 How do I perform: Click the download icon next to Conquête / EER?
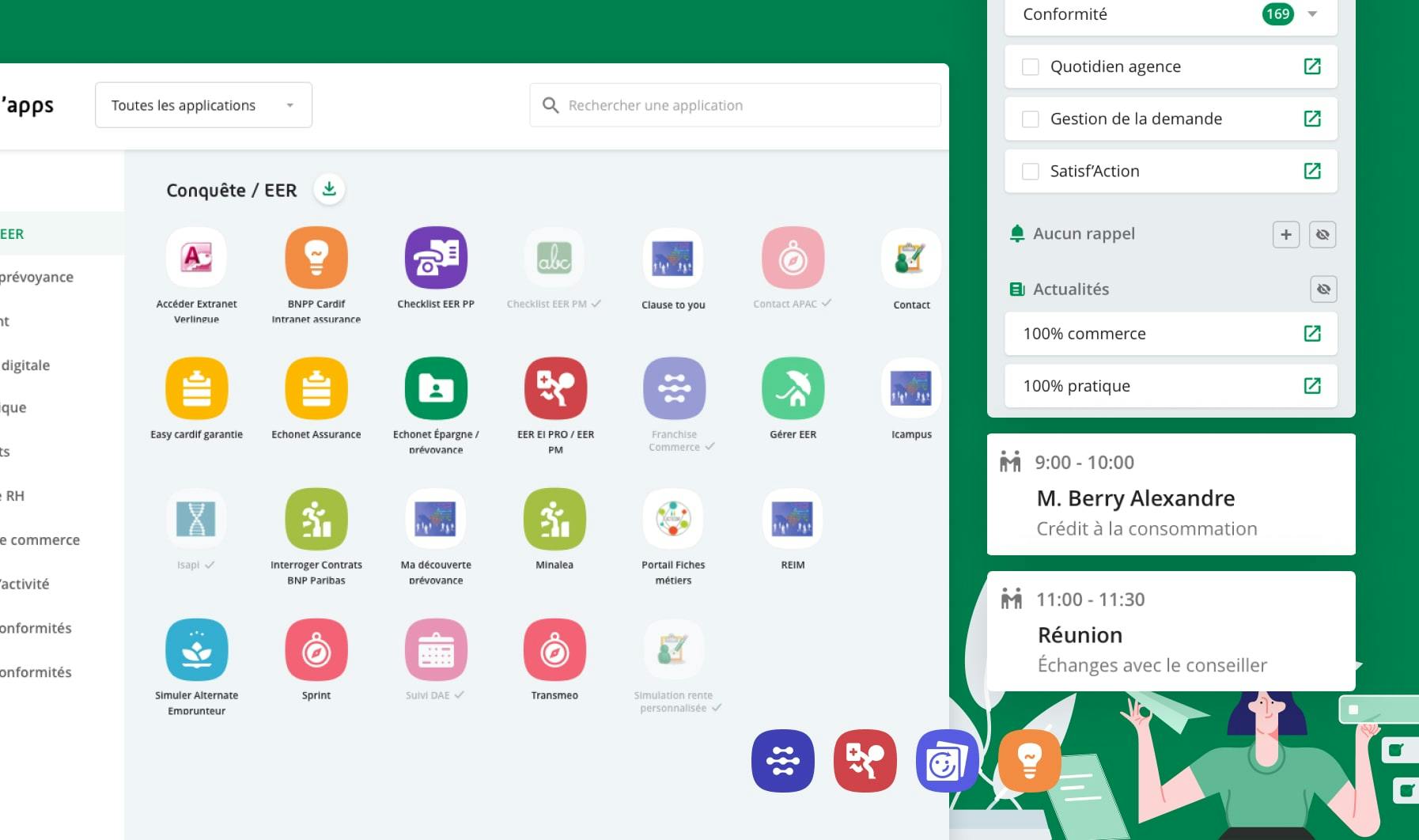(329, 189)
